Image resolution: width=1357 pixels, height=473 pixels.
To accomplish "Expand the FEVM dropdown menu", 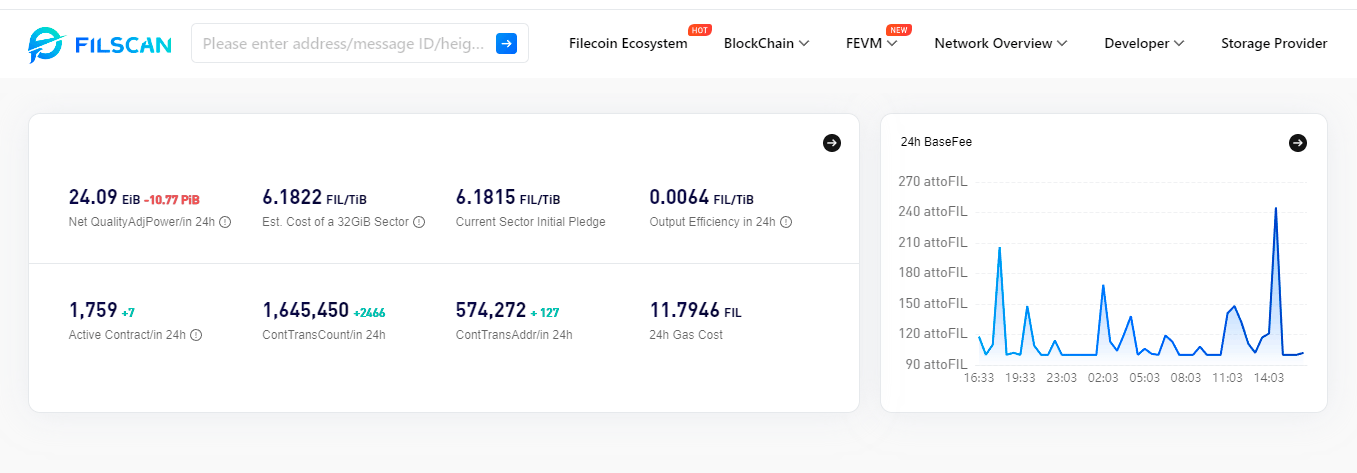I will pos(871,43).
